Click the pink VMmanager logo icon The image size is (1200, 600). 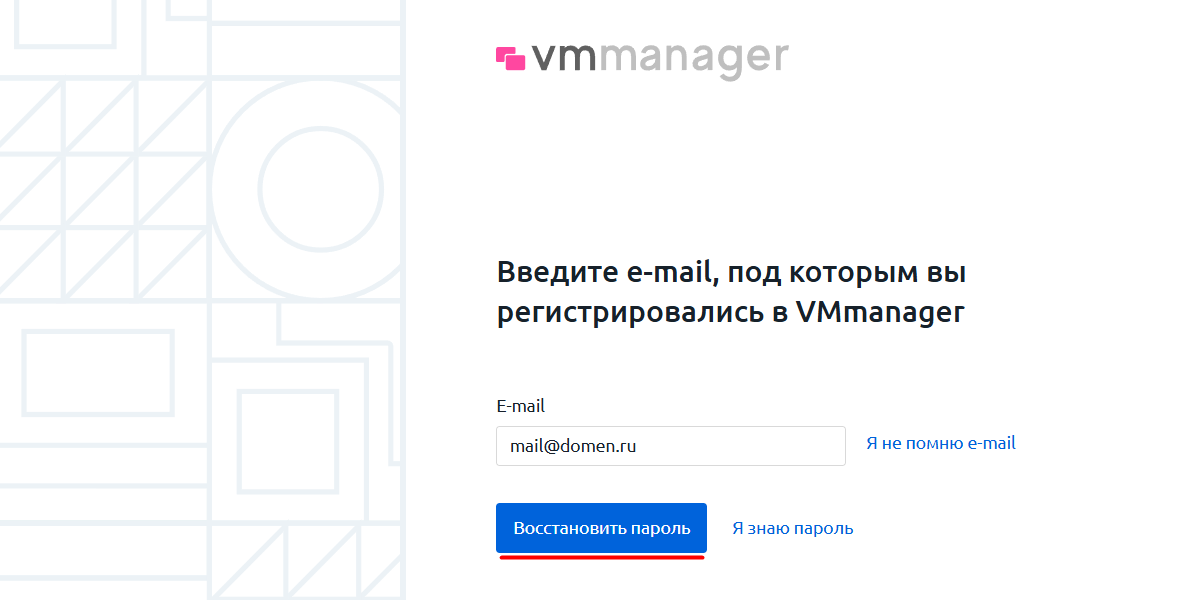tap(511, 59)
